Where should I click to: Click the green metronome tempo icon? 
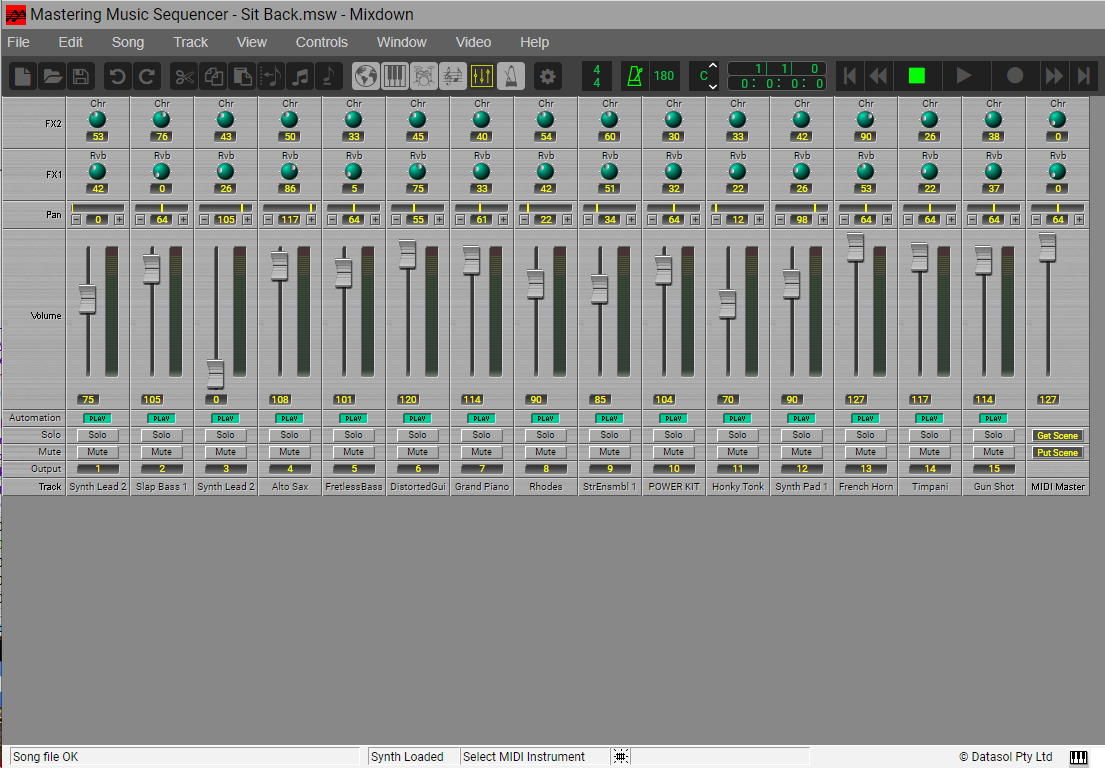point(634,76)
